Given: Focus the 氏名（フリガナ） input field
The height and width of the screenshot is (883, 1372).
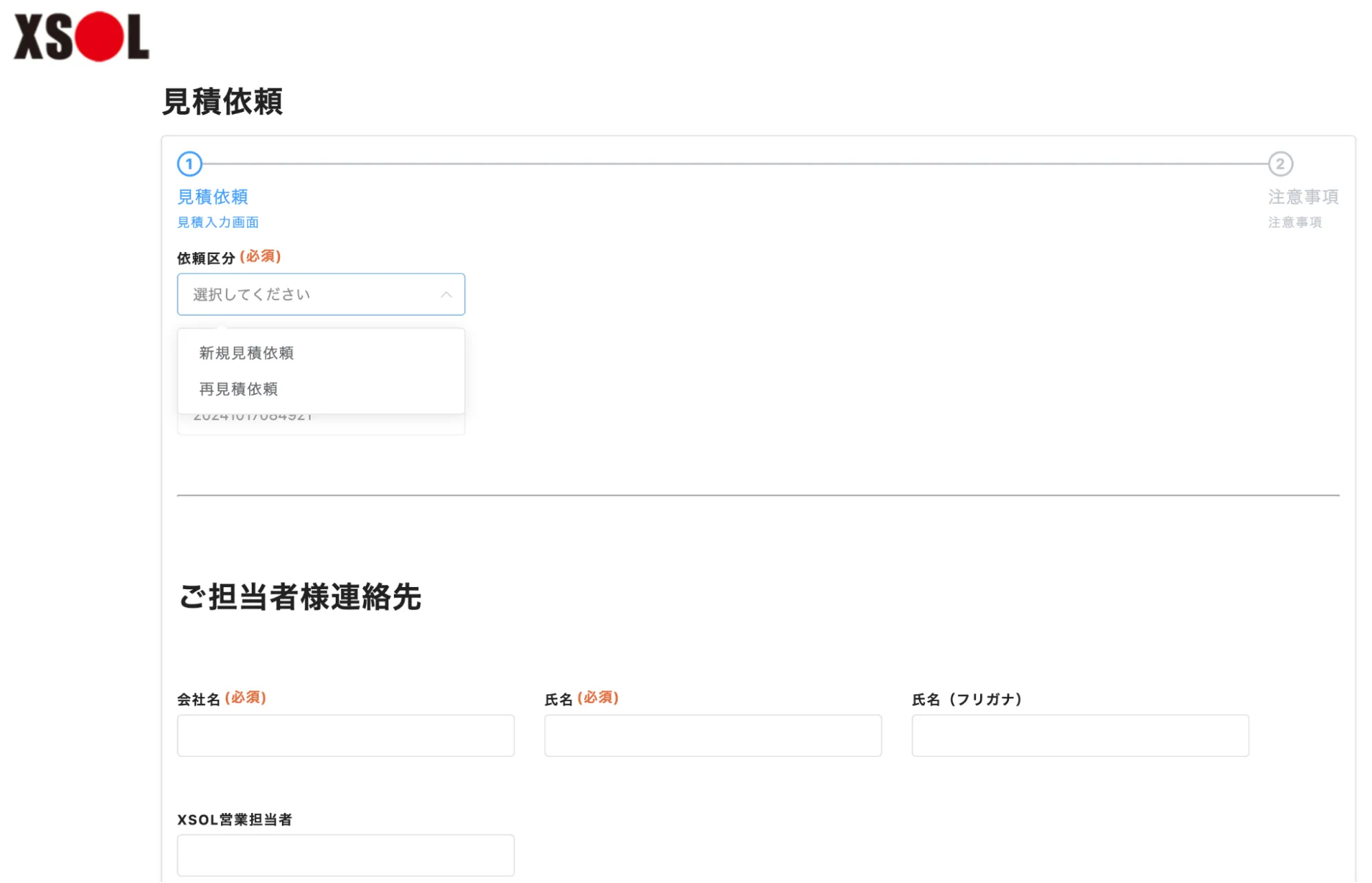Looking at the screenshot, I should (x=1080, y=735).
